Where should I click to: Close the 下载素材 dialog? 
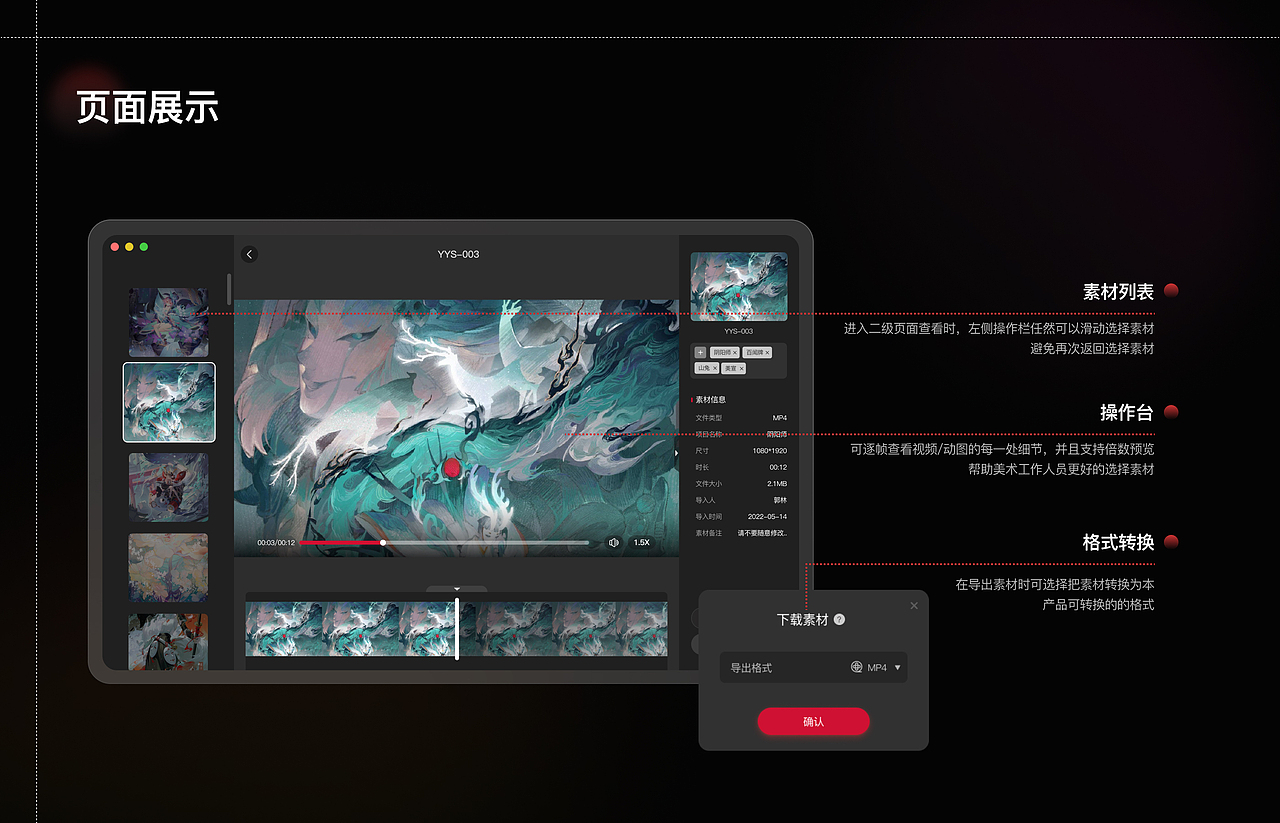coord(914,605)
